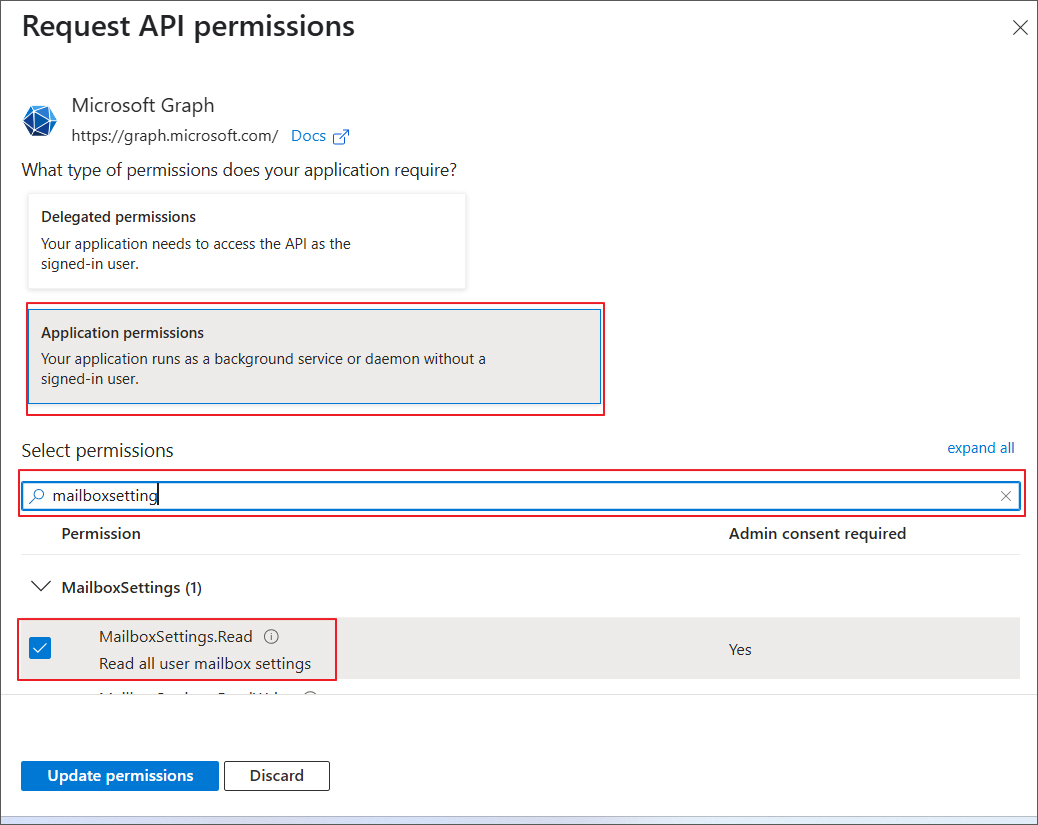
Task: Click the Permission column header
Action: 101,534
